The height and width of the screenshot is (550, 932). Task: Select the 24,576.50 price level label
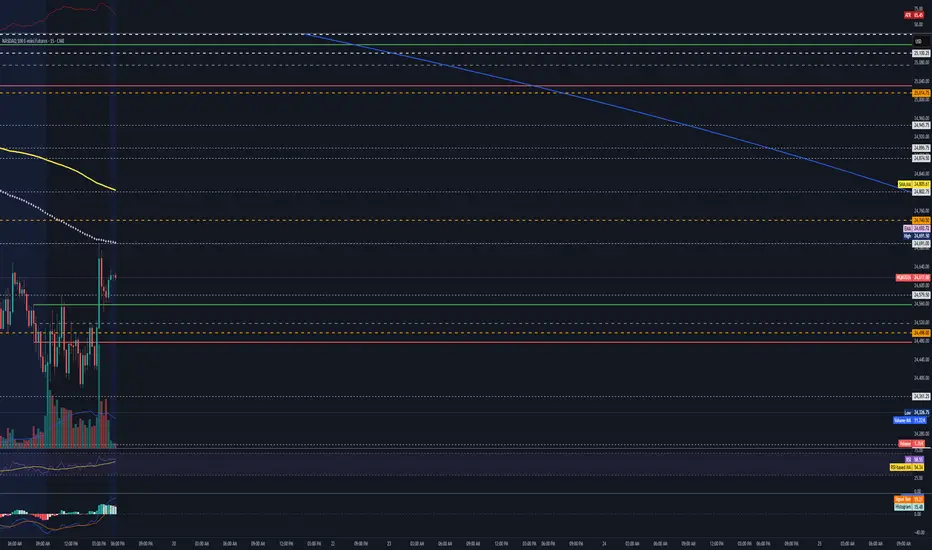tap(921, 295)
